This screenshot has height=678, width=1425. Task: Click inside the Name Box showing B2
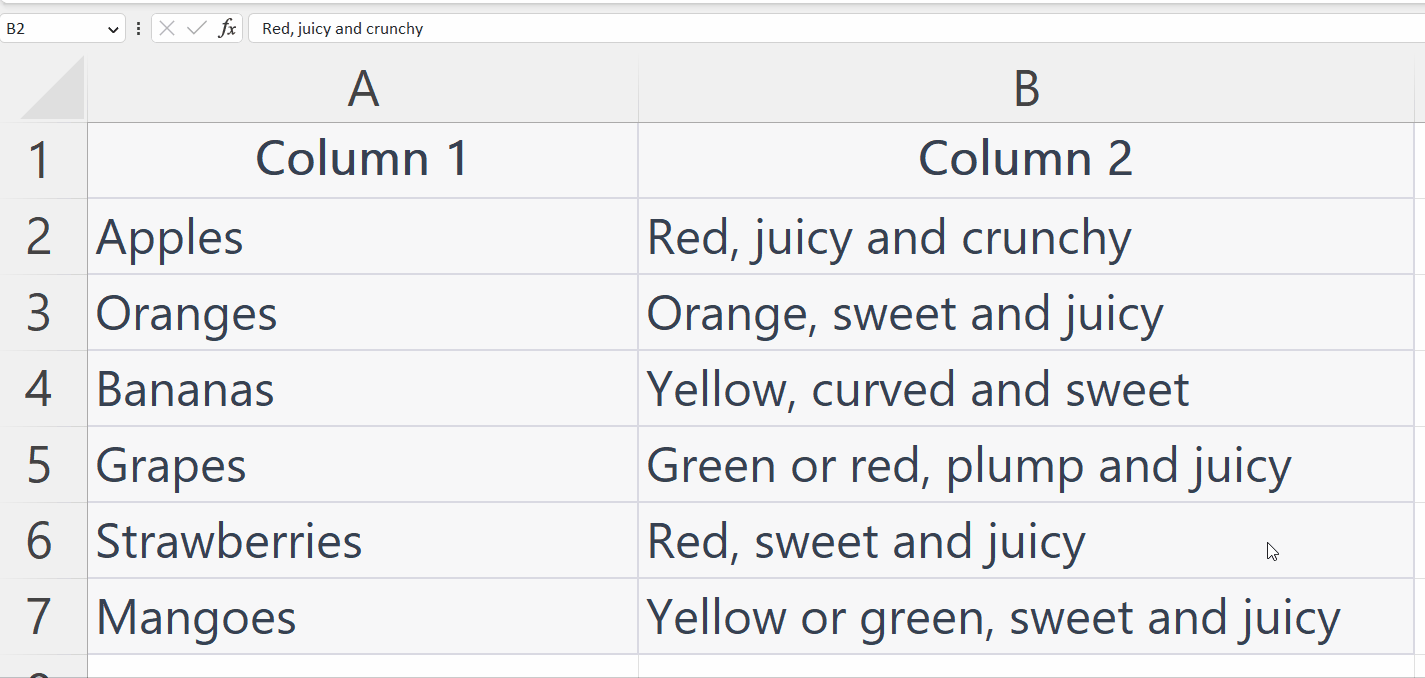50,29
